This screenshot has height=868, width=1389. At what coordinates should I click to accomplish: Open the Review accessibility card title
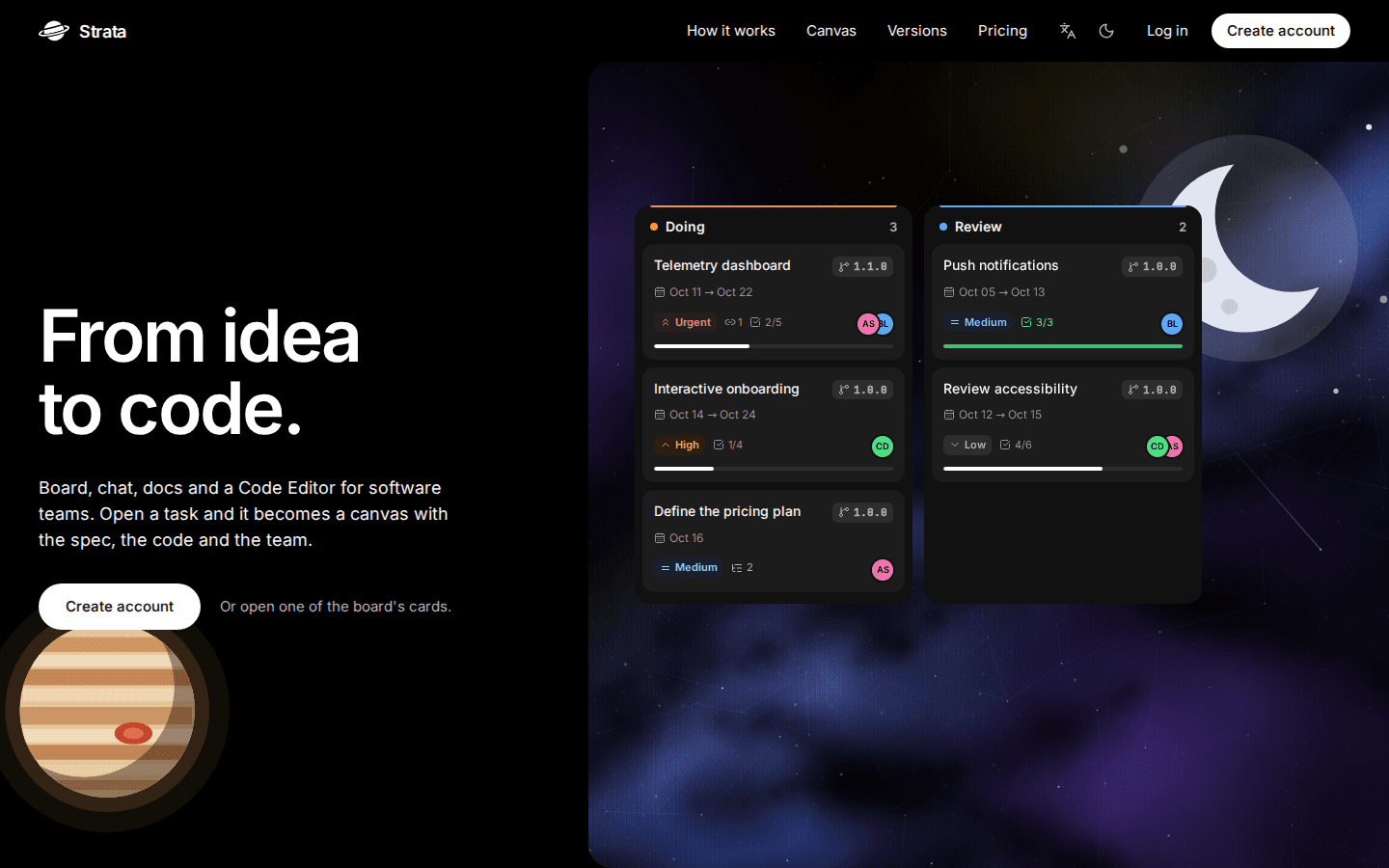1010,389
